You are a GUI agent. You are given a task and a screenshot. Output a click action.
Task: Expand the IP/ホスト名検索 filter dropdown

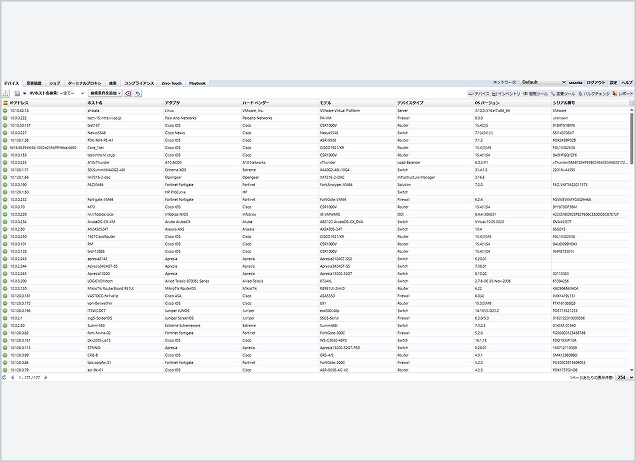tap(57, 93)
